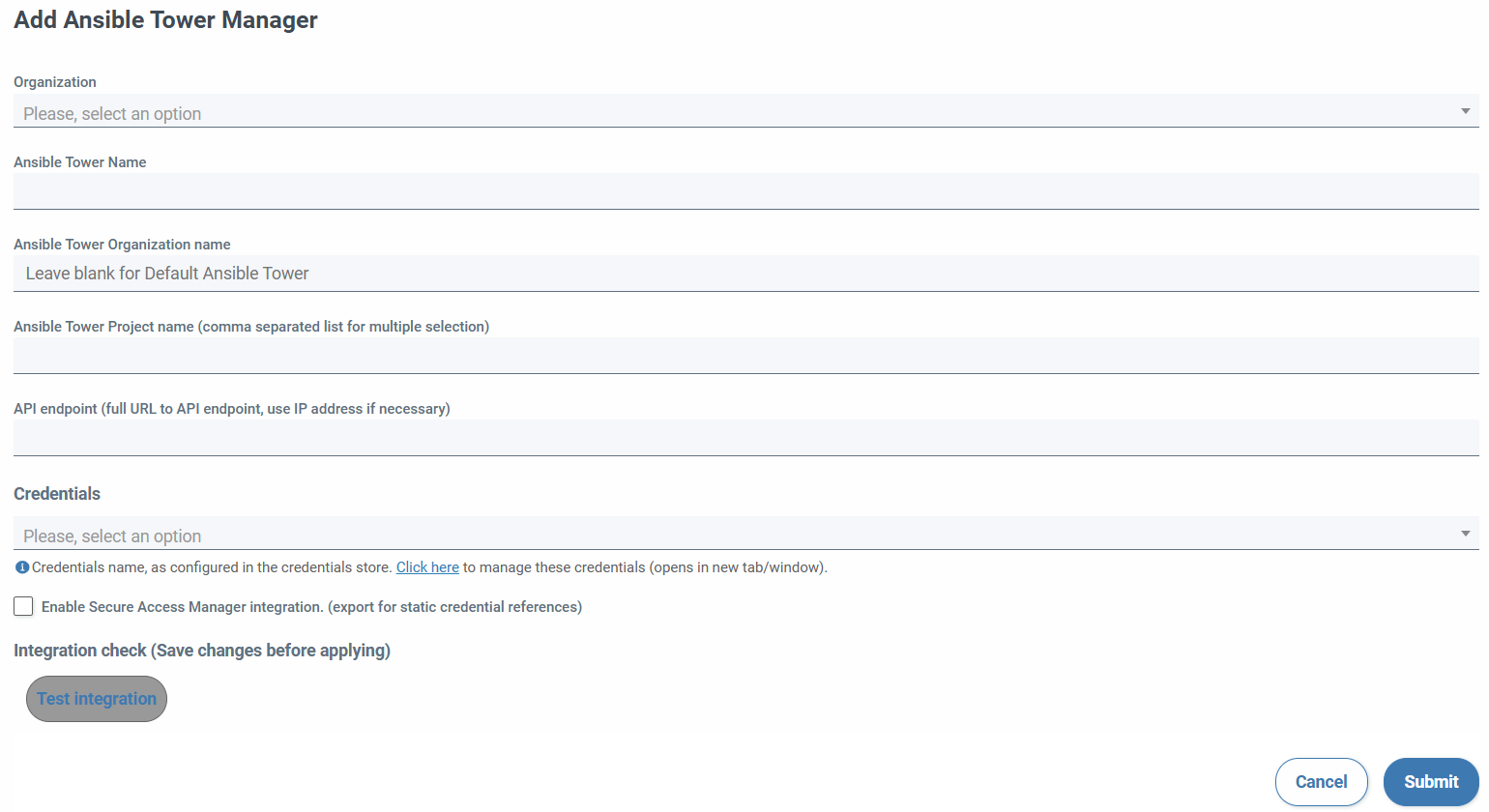Image resolution: width=1489 pixels, height=812 pixels.
Task: Click into the API endpoint input
Action: (744, 438)
